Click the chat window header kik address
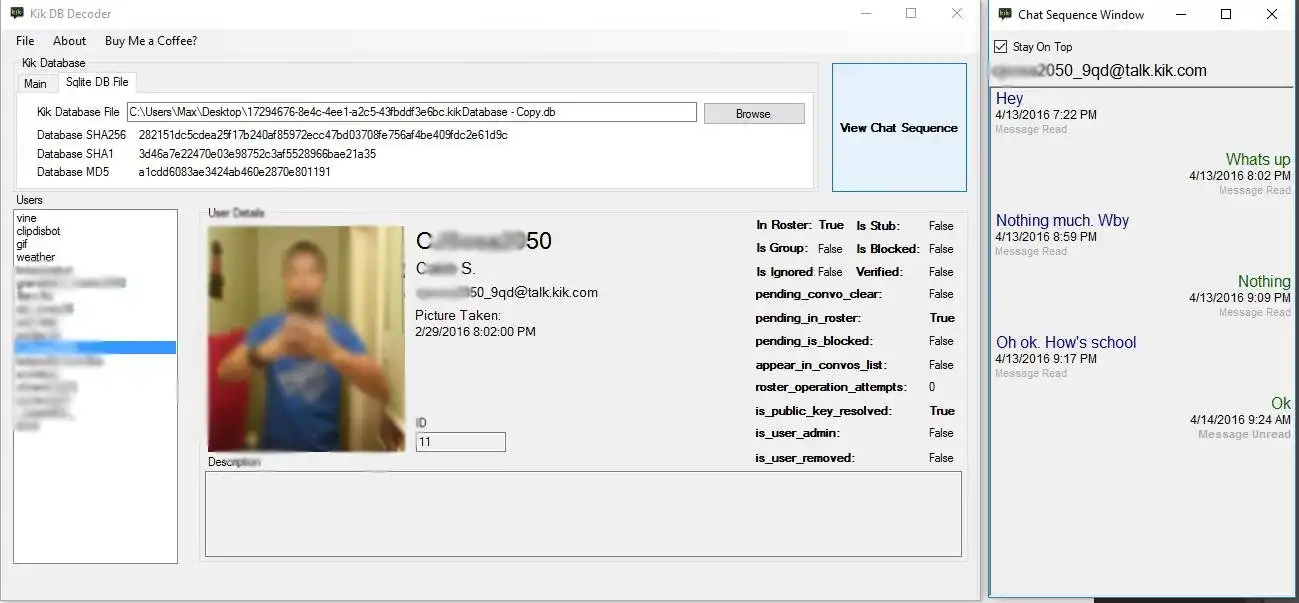Viewport: 1299px width, 603px height. point(1098,71)
